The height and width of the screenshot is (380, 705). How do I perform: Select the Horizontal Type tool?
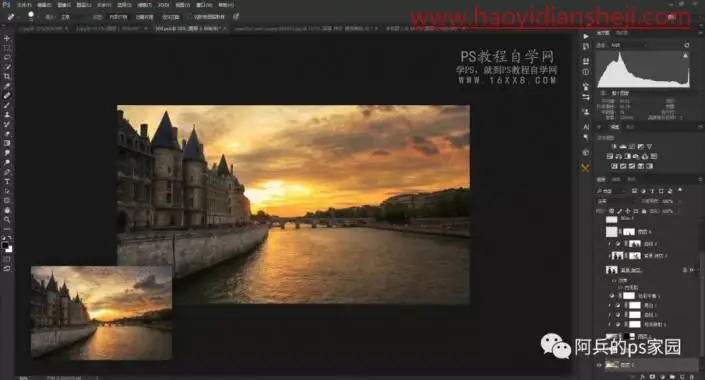pyautogui.click(x=7, y=181)
